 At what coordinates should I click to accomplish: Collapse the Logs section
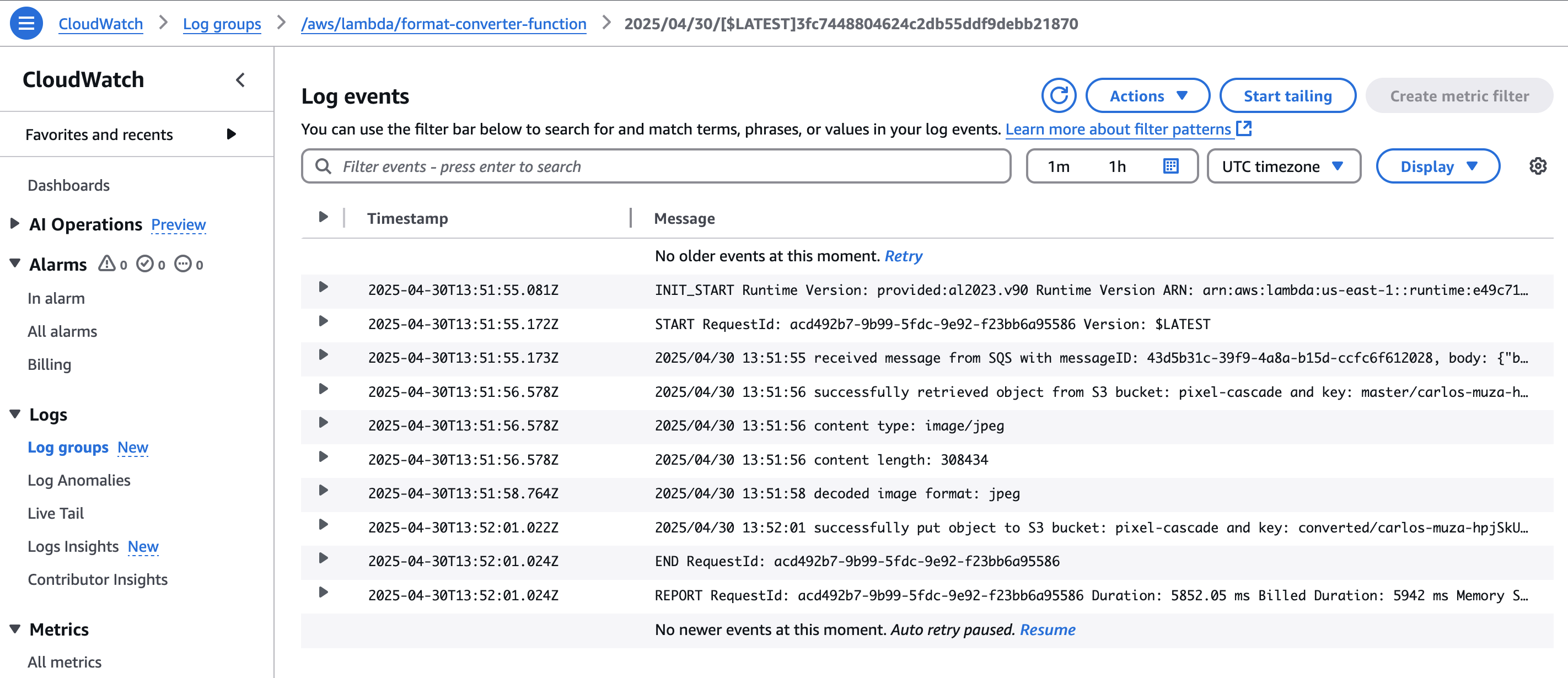[x=14, y=414]
